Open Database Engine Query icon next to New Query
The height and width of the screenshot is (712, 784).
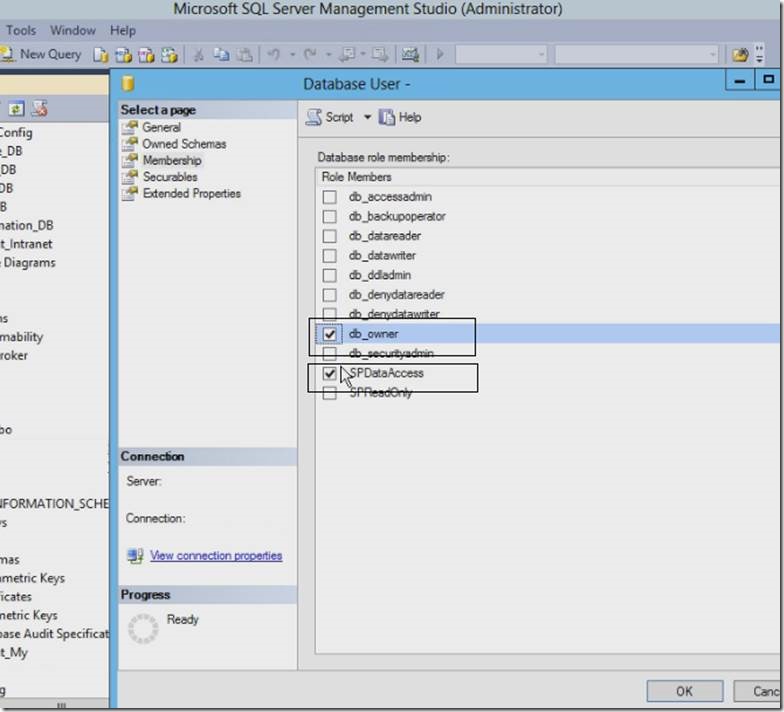[x=100, y=54]
